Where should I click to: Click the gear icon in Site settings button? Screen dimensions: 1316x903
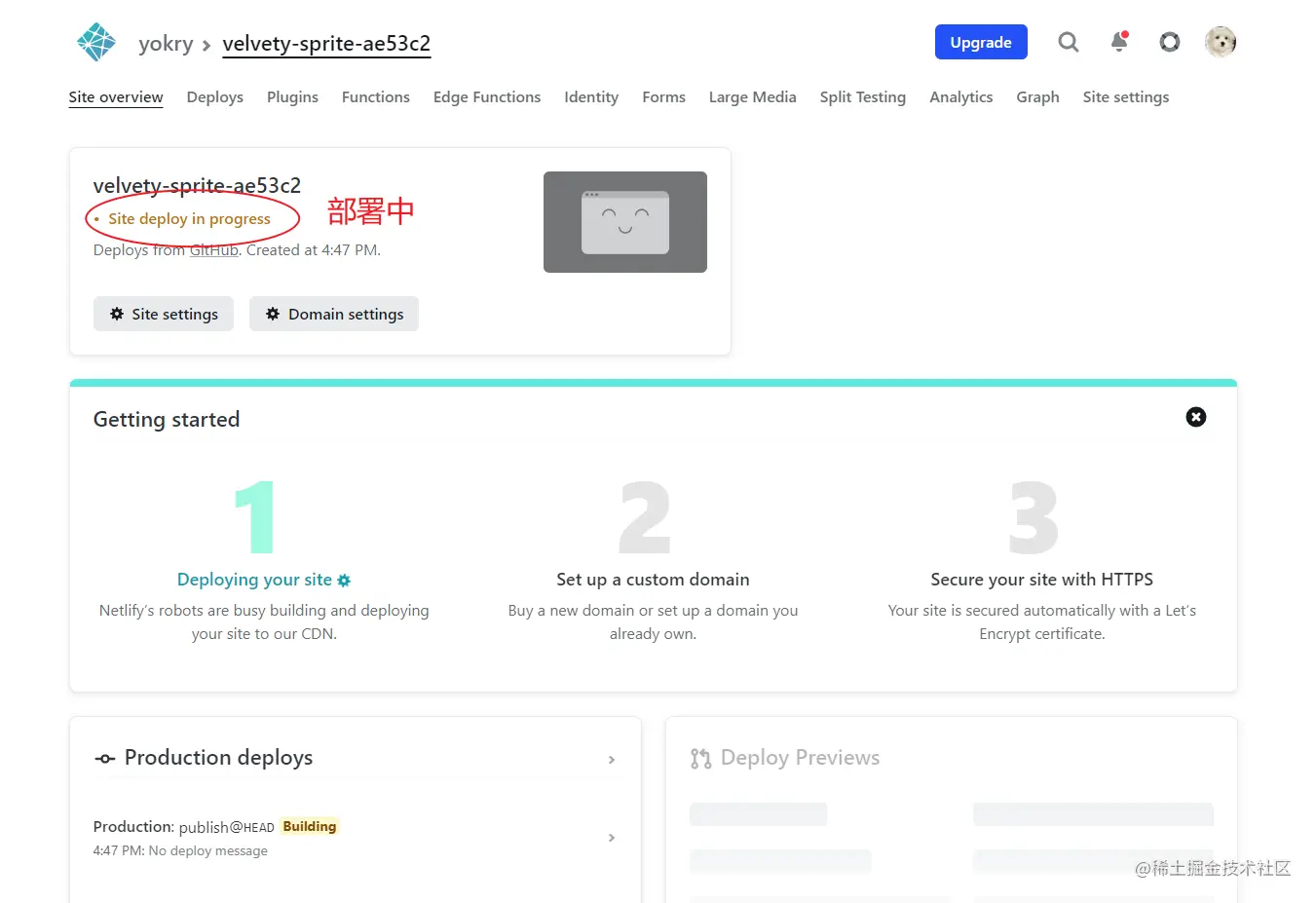(117, 314)
